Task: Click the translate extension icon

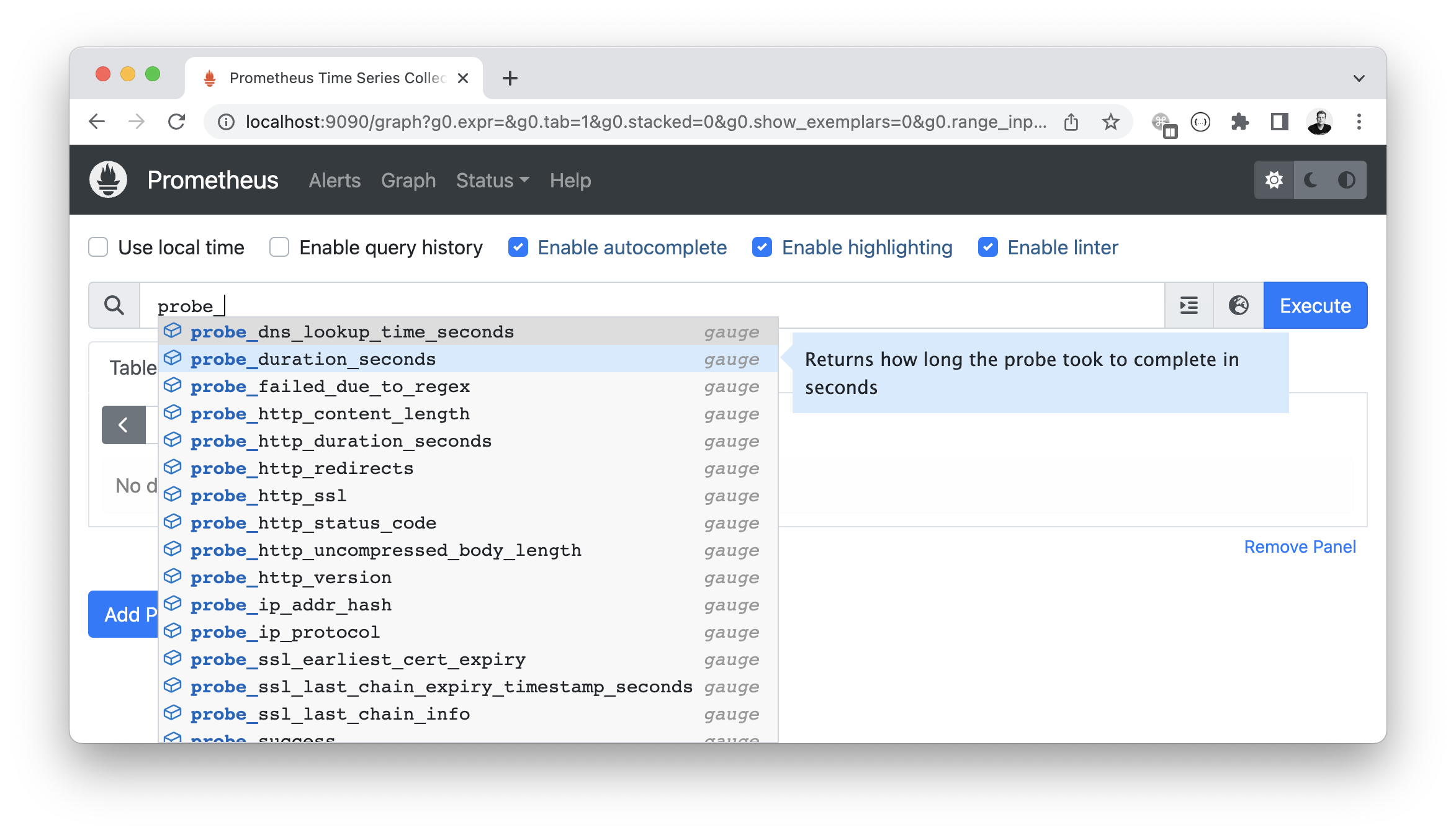Action: pyautogui.click(x=1164, y=124)
